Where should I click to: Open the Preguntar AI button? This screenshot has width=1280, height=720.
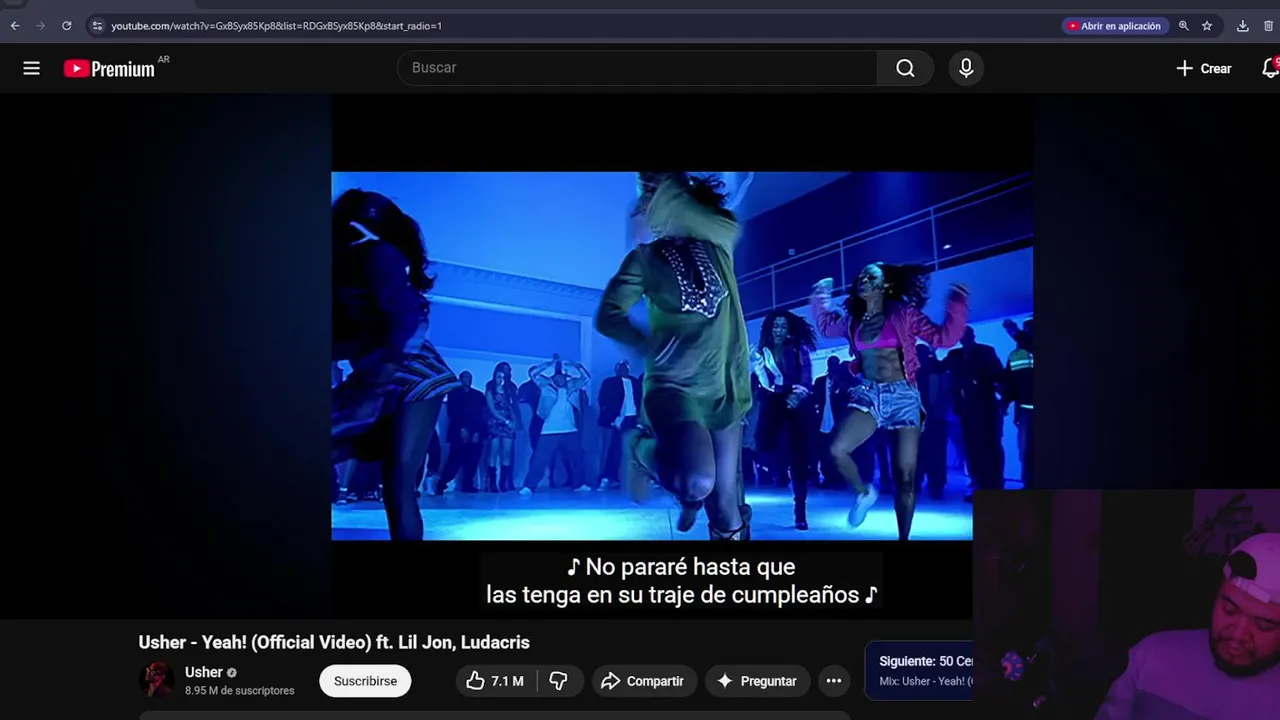click(757, 681)
